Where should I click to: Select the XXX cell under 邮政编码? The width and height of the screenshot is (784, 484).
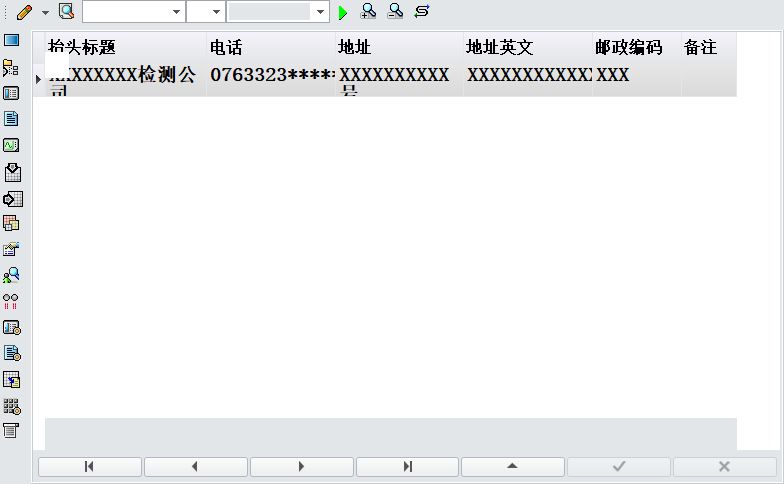coord(637,80)
